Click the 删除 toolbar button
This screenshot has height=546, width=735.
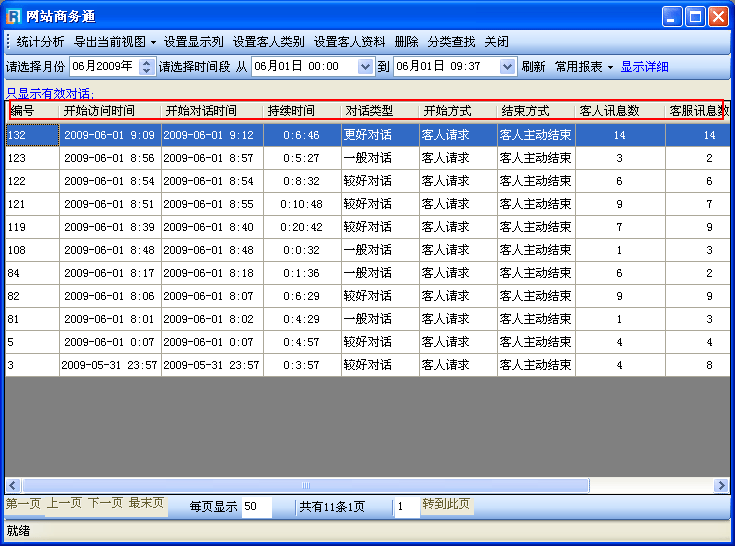pos(406,42)
